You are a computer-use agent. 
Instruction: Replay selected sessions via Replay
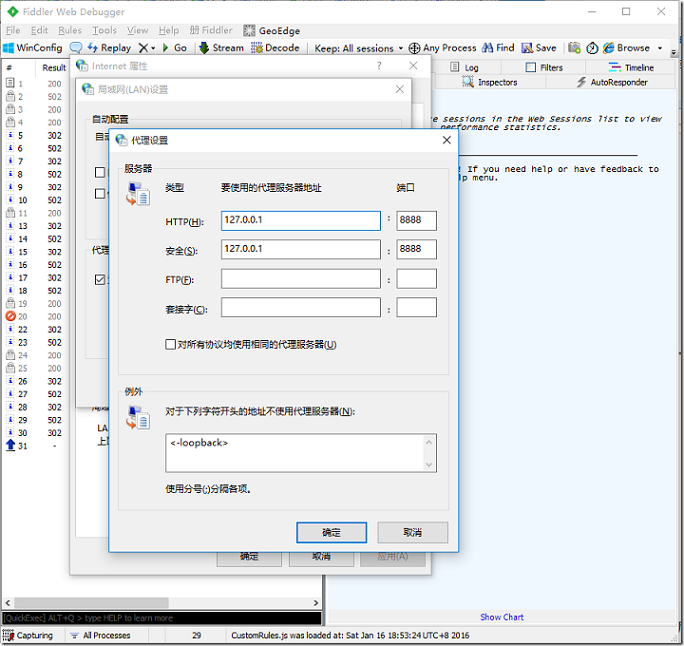tap(109, 48)
